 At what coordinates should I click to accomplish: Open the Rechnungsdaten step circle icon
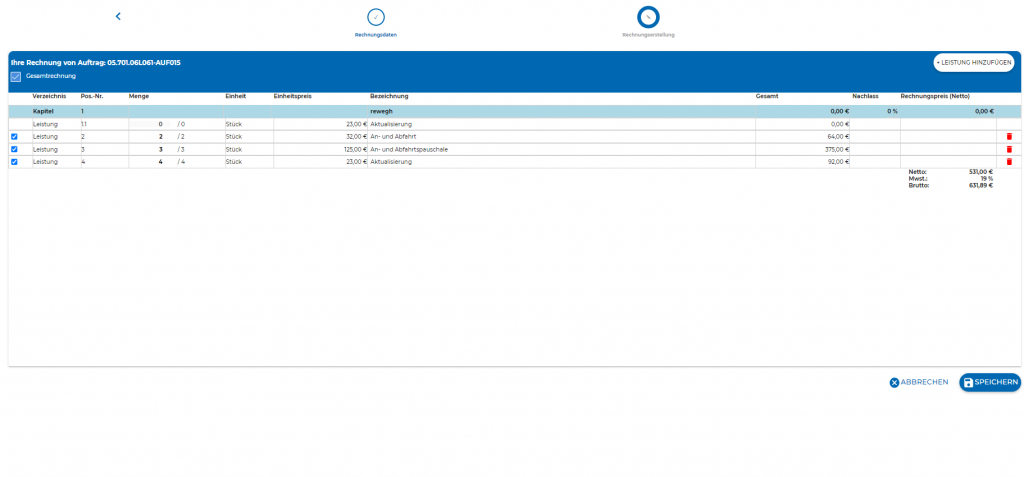click(x=376, y=17)
